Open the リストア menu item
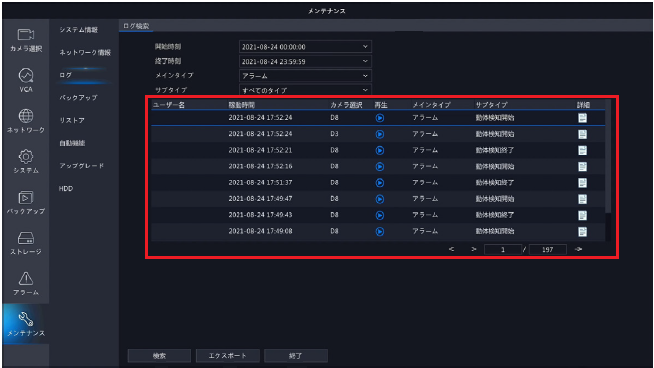The width and height of the screenshot is (654, 368). (x=72, y=120)
